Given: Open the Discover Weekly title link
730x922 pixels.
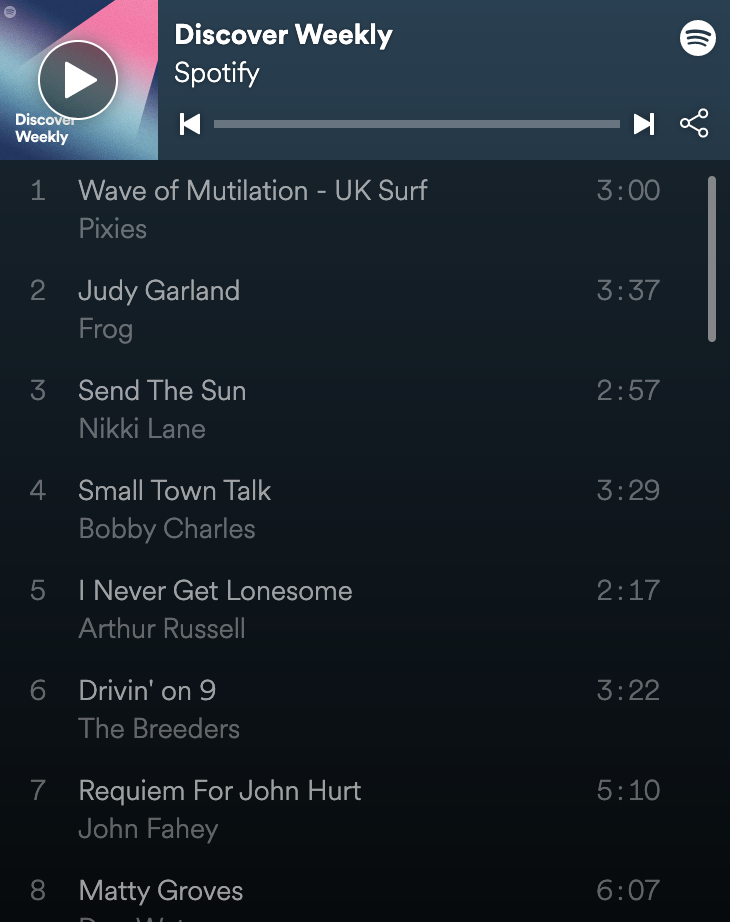Looking at the screenshot, I should pos(284,35).
